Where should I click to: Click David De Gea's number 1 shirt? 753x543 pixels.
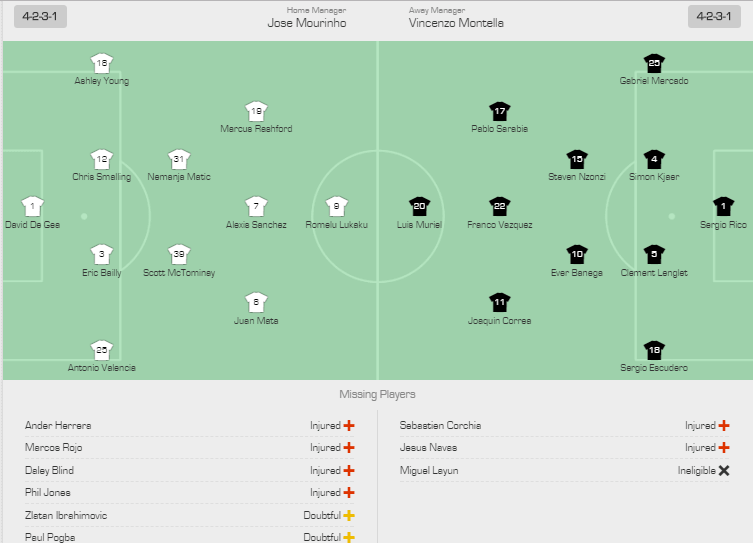pyautogui.click(x=32, y=207)
